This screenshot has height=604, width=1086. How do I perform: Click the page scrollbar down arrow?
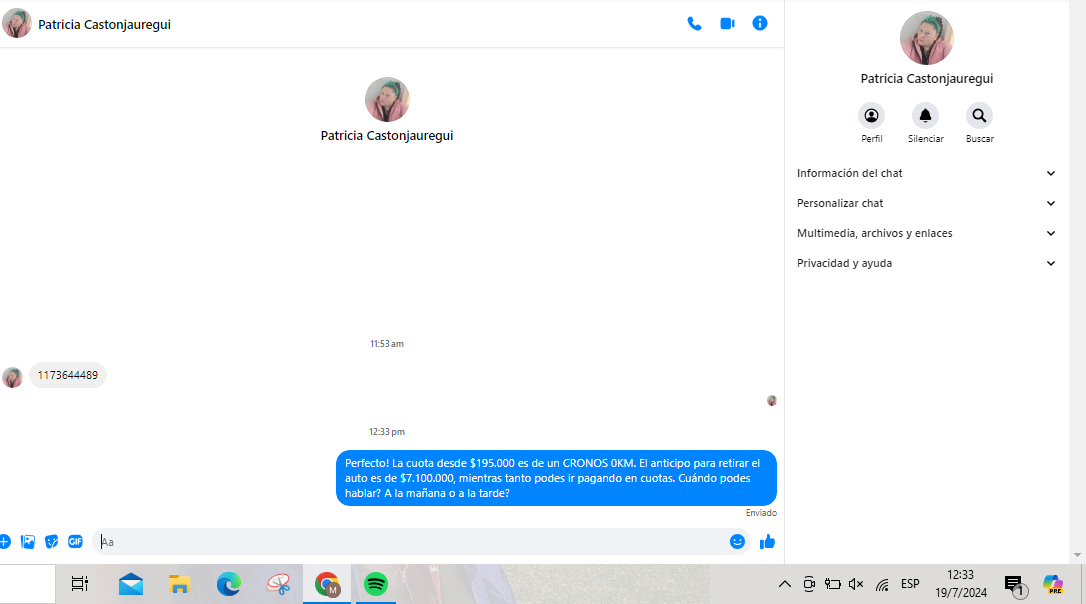(x=1077, y=555)
